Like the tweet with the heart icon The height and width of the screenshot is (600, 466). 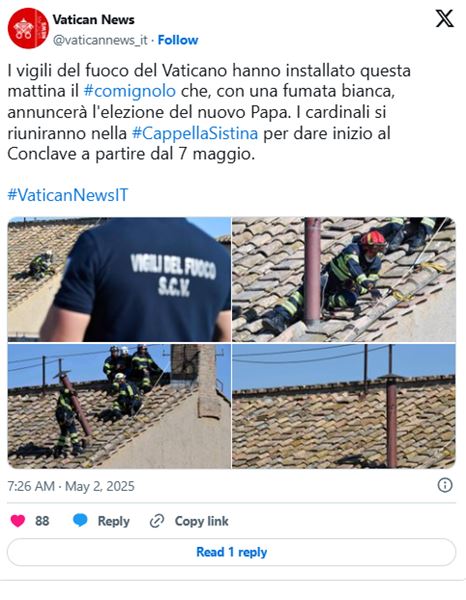[18, 521]
